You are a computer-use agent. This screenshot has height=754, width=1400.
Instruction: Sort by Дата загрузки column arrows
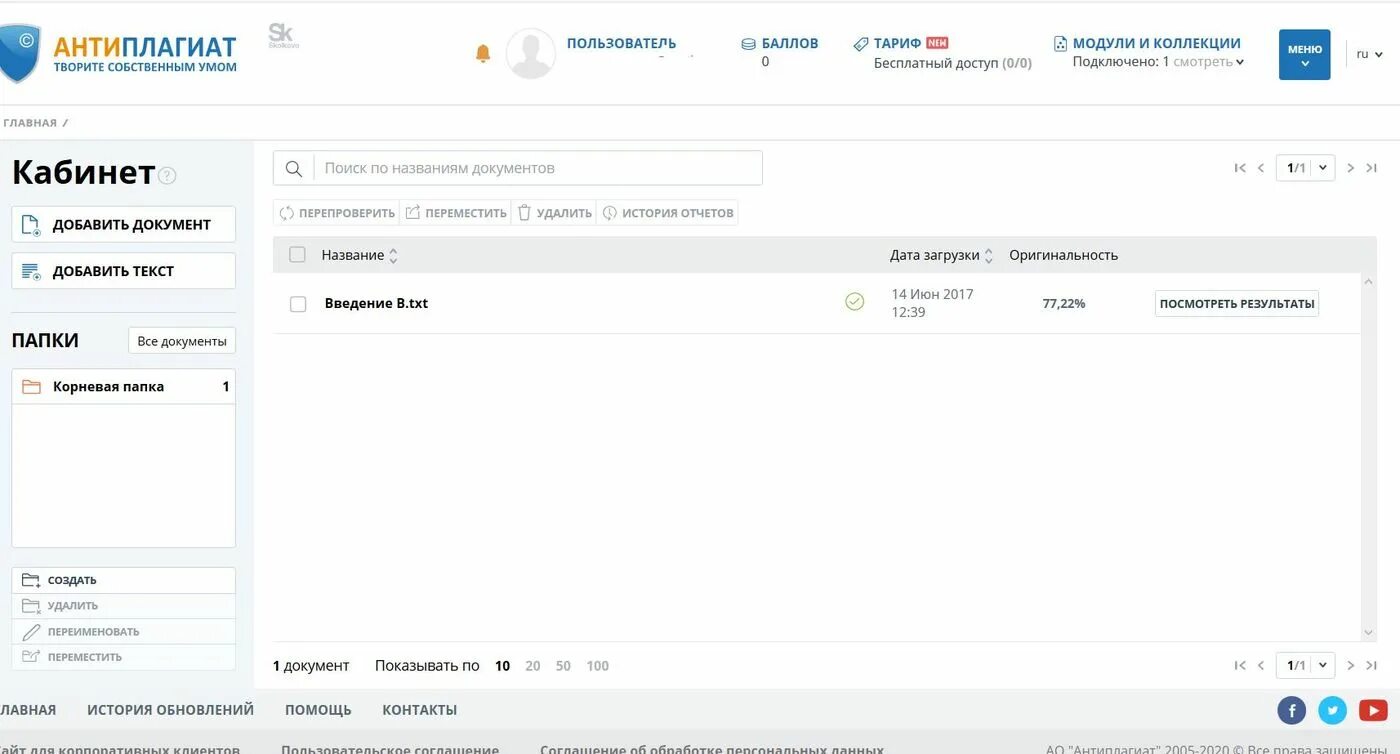[x=989, y=256]
